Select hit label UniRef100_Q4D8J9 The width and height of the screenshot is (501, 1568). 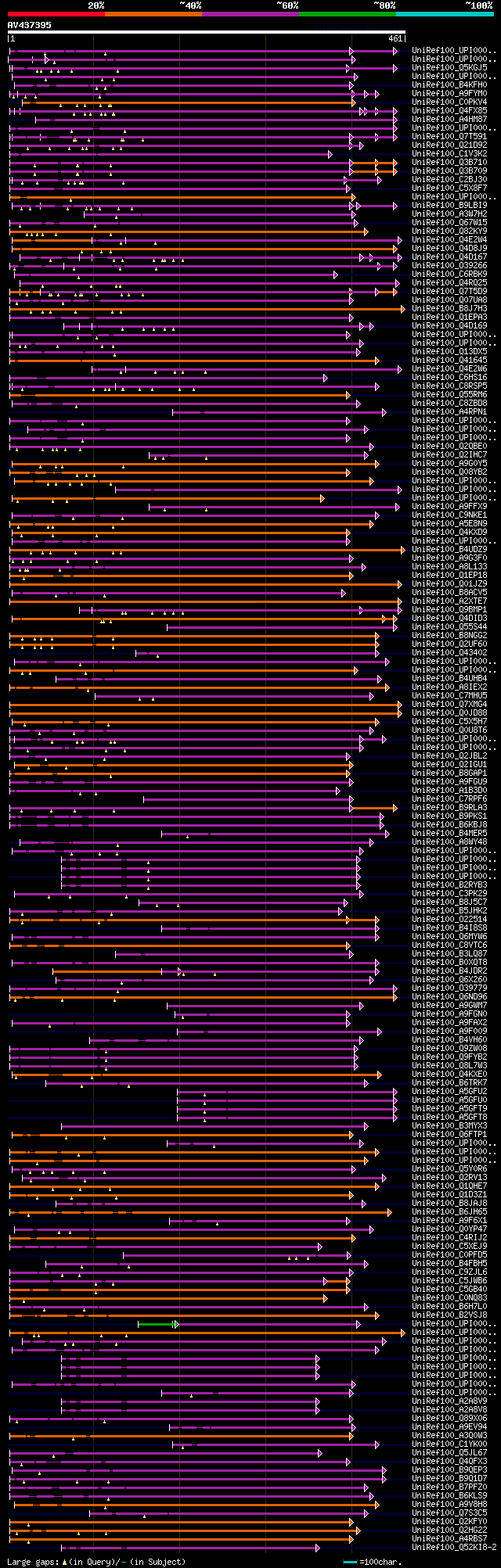(x=451, y=248)
